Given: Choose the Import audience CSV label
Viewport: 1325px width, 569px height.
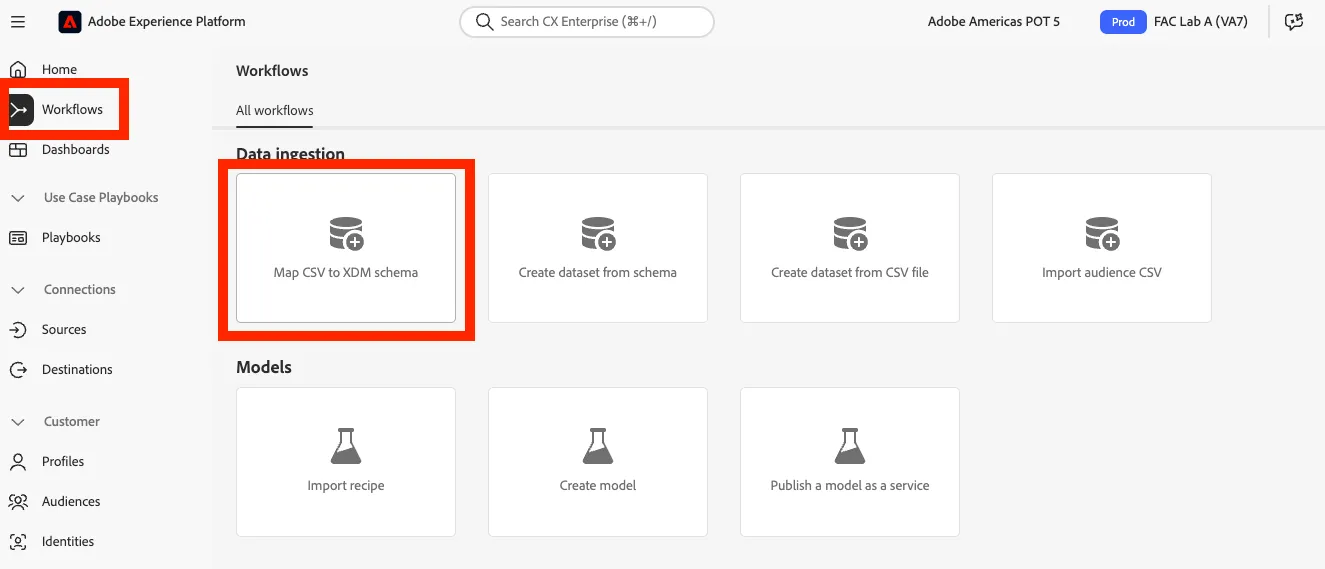Looking at the screenshot, I should point(1102,272).
